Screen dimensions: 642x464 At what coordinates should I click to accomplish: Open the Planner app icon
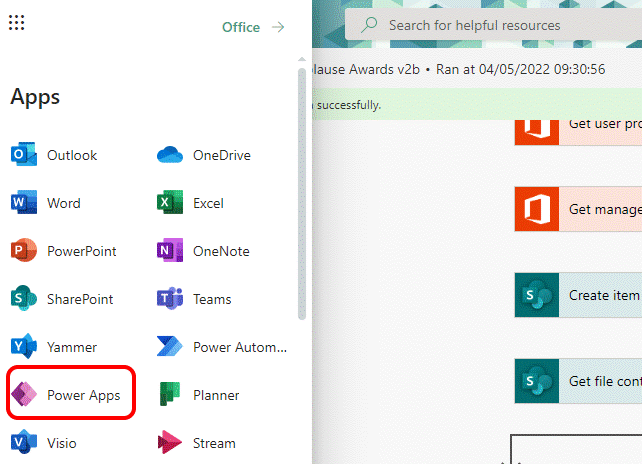tap(170, 394)
